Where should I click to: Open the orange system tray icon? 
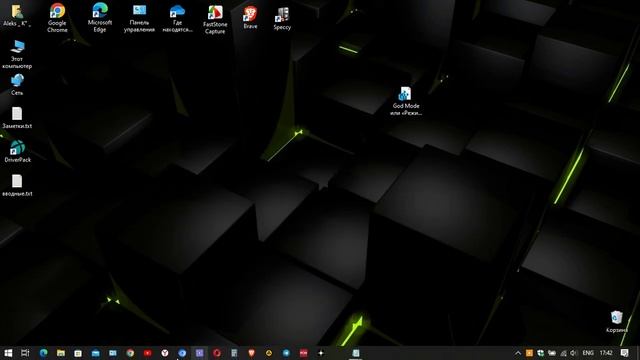(x=529, y=353)
